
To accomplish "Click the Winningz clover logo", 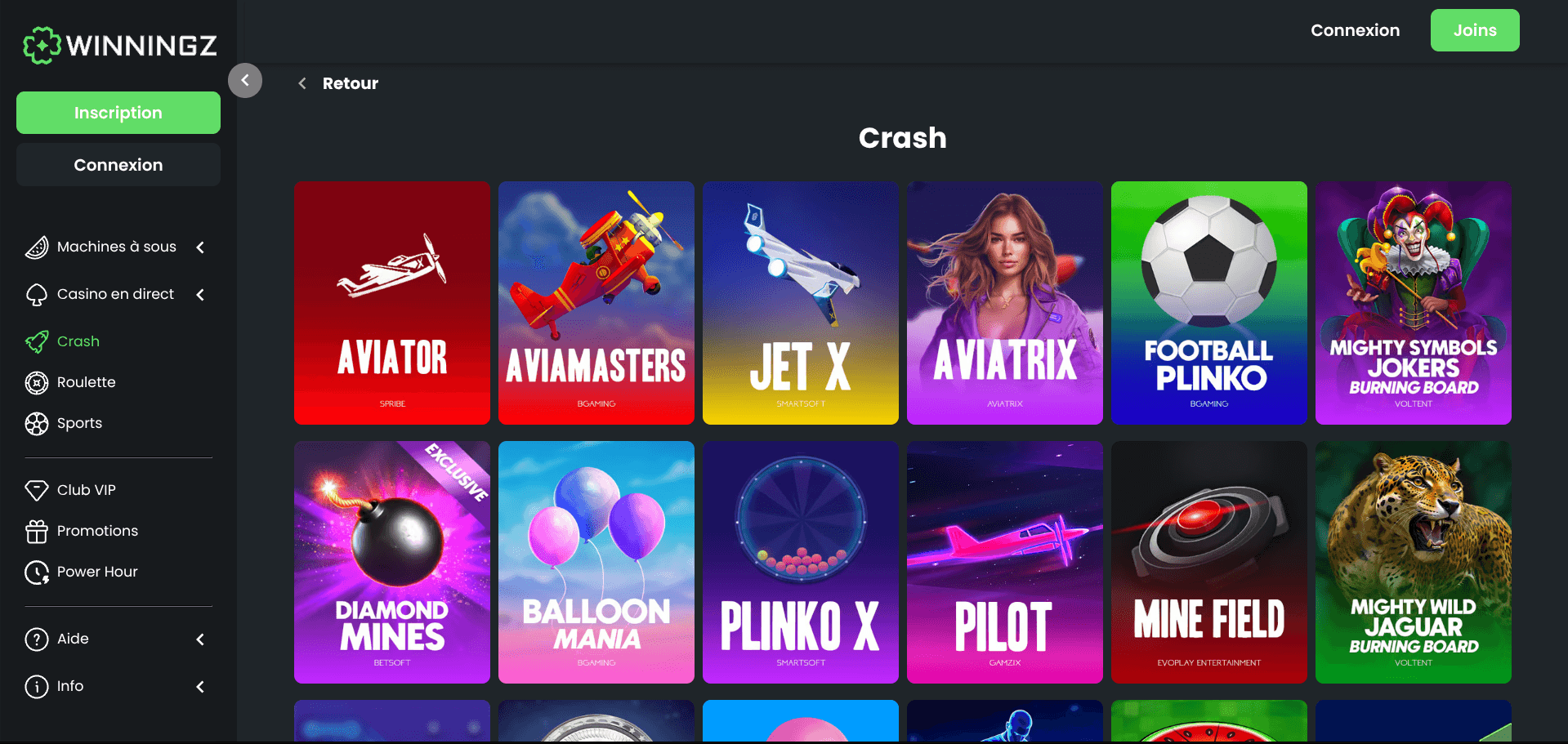I will coord(42,45).
